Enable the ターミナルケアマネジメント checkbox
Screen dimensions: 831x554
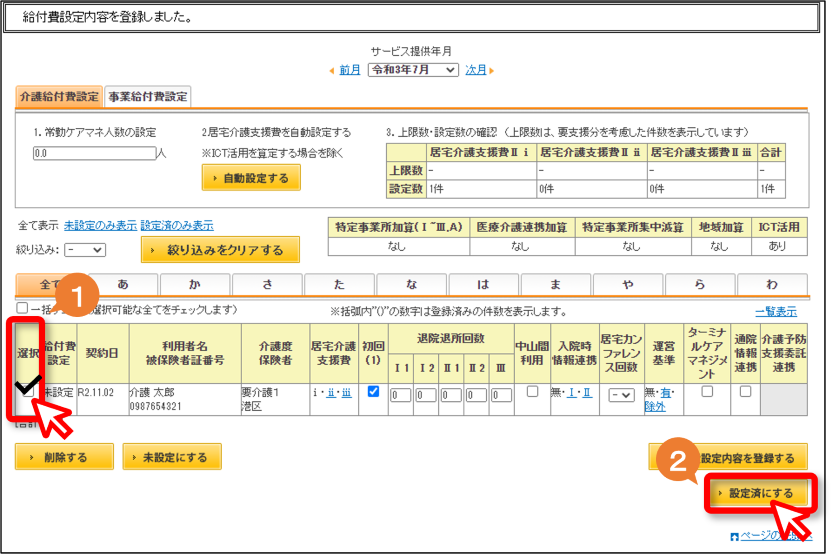click(x=707, y=392)
